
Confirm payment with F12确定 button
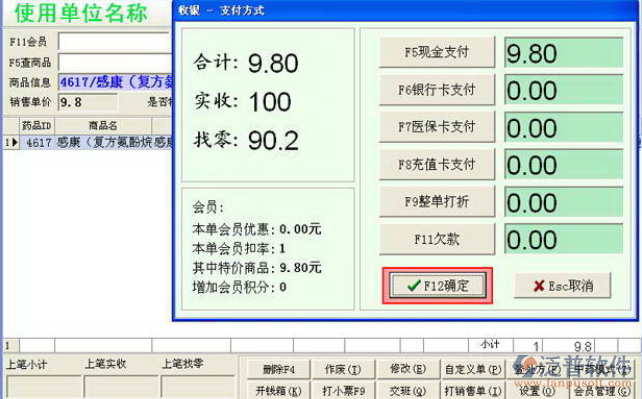click(437, 285)
